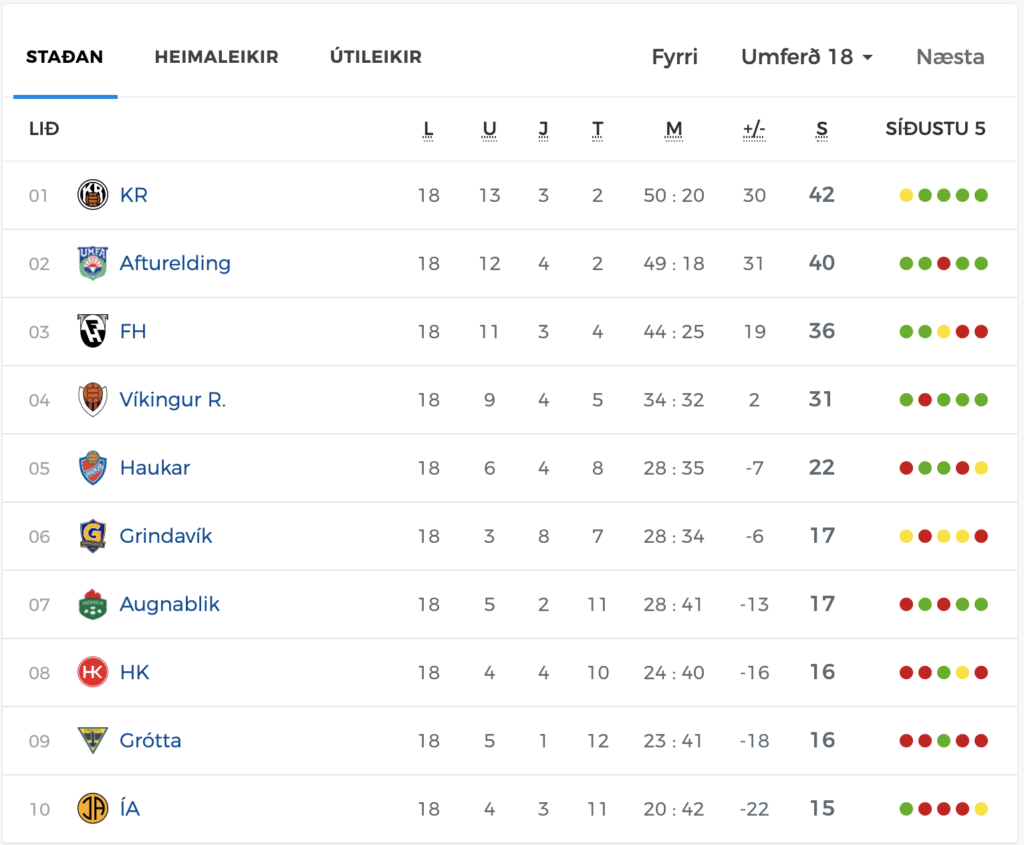Click the FH club crest icon

[x=93, y=331]
